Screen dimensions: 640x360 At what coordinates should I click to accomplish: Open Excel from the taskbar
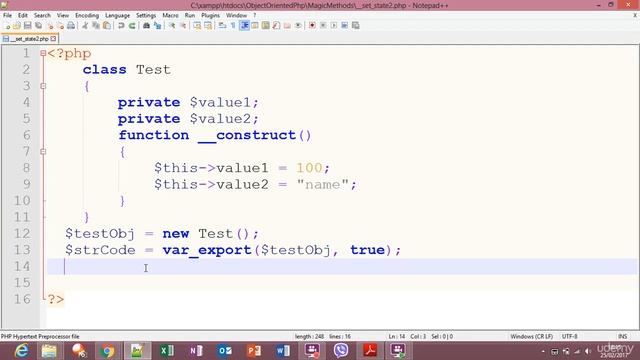(167, 351)
